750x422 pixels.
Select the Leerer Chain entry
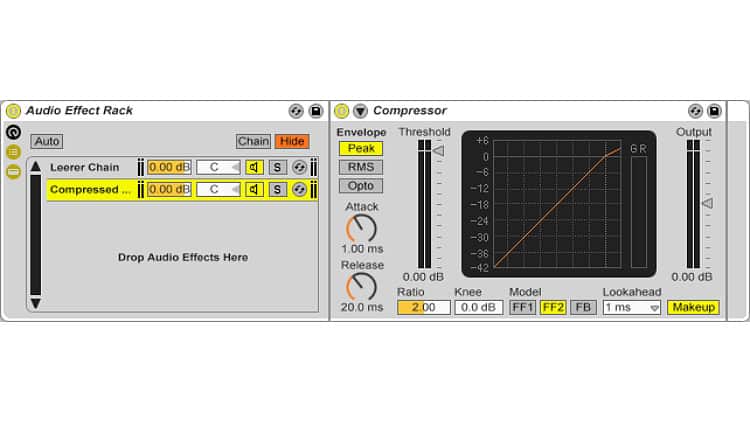pyautogui.click(x=85, y=167)
